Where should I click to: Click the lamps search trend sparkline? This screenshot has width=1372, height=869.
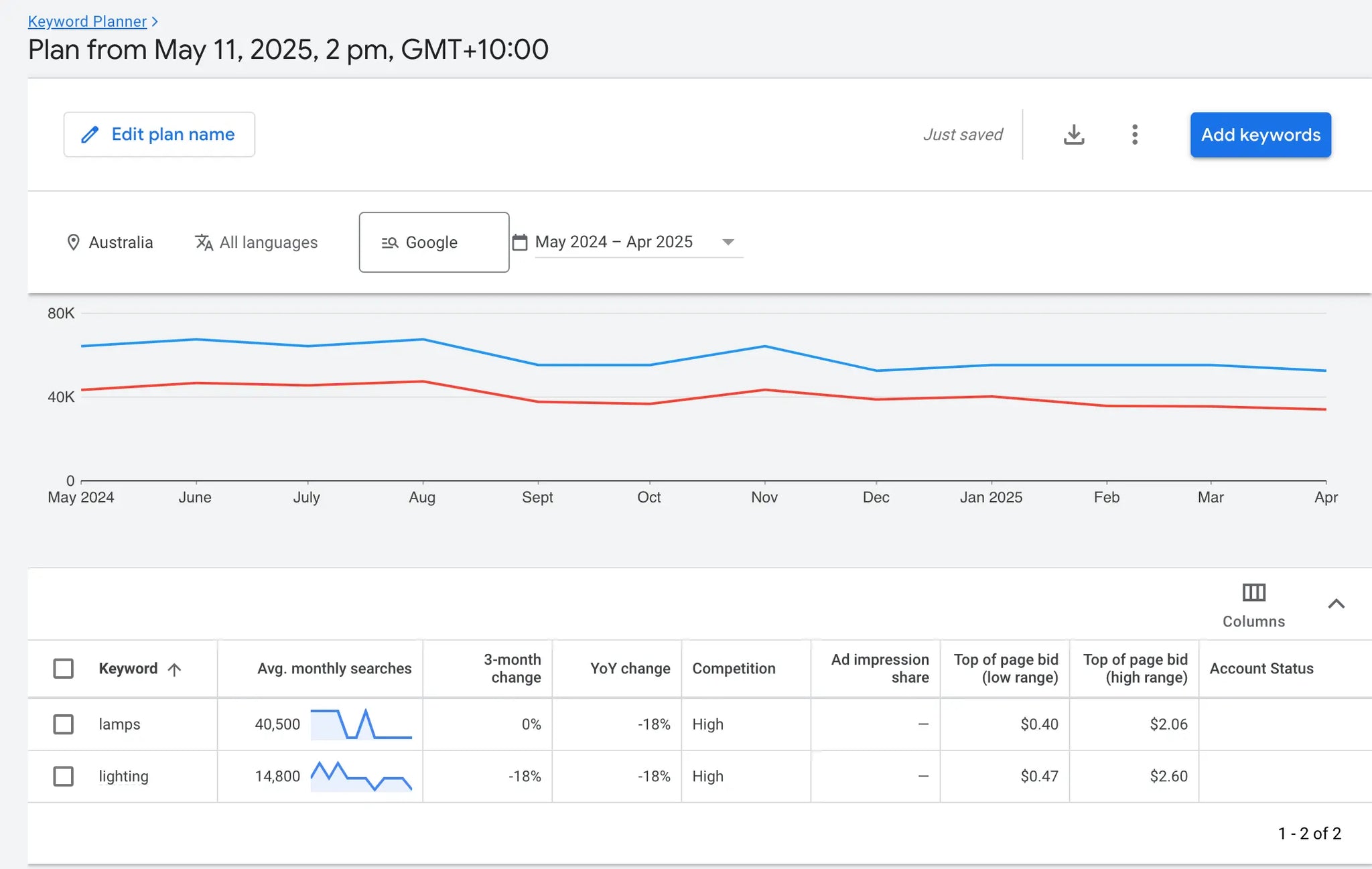pos(361,724)
